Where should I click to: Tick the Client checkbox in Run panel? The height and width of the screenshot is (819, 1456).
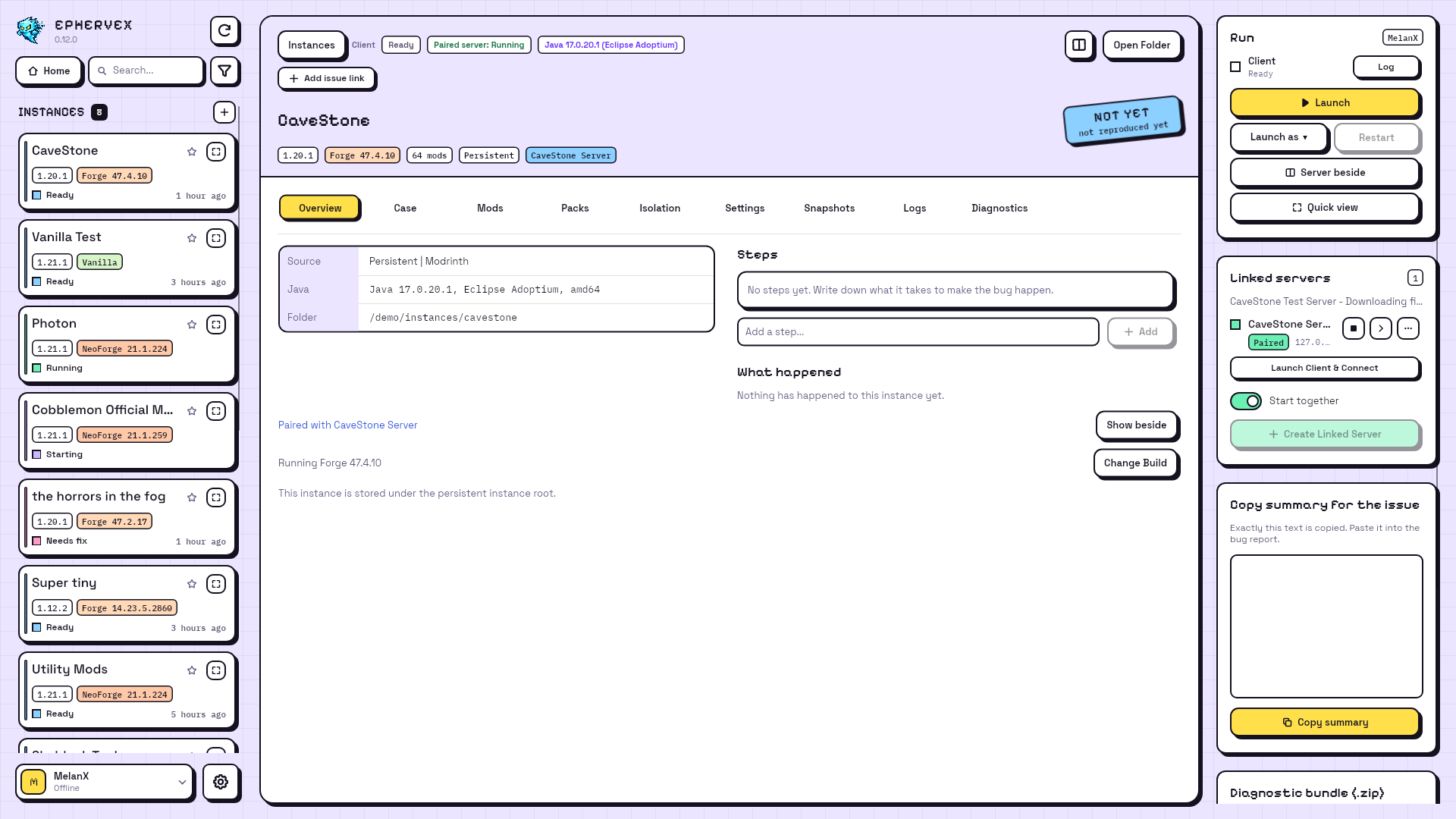1235,67
